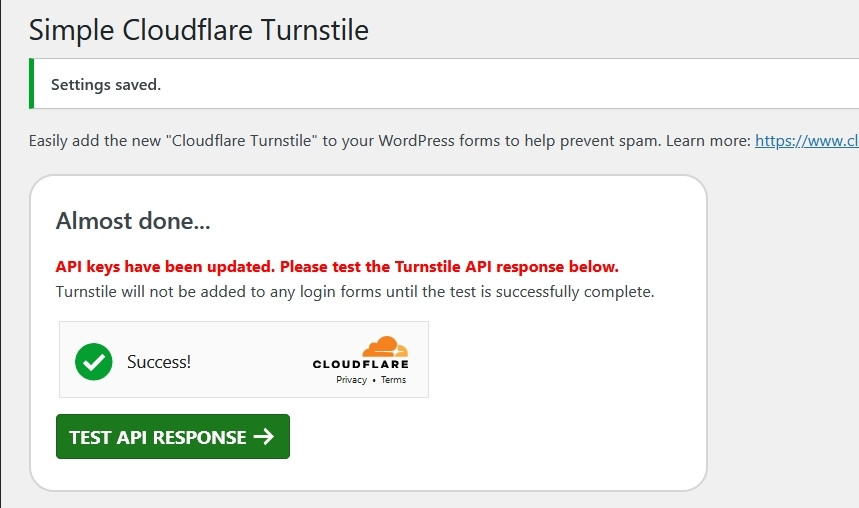Image resolution: width=859 pixels, height=508 pixels.
Task: Follow the Learn more URL link
Action: click(x=806, y=141)
